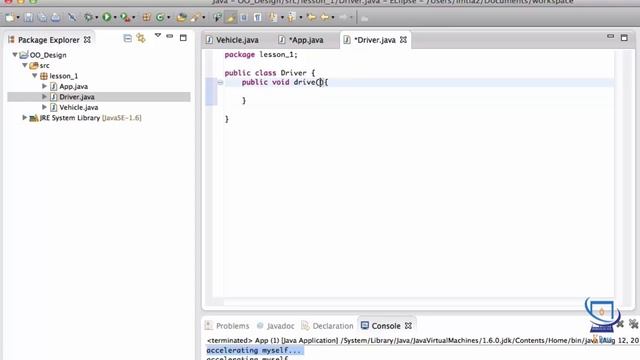The height and width of the screenshot is (360, 640).
Task: Click the New Java Package toolbar icon
Action: (147, 17)
